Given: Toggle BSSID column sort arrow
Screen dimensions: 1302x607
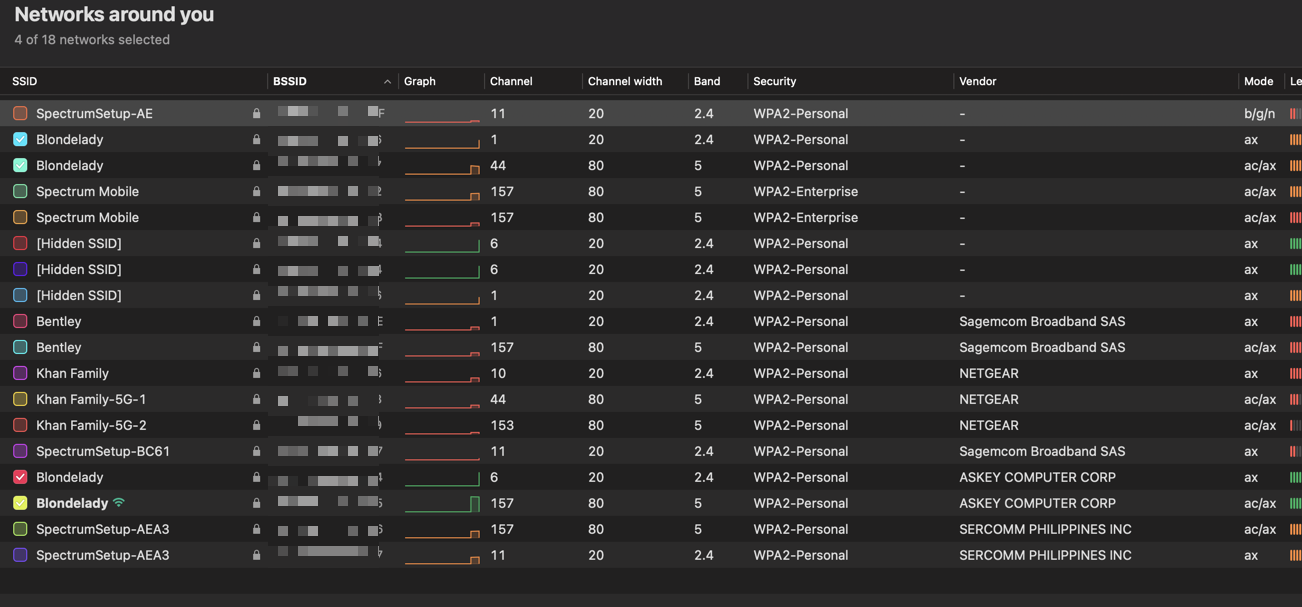Looking at the screenshot, I should [x=387, y=81].
